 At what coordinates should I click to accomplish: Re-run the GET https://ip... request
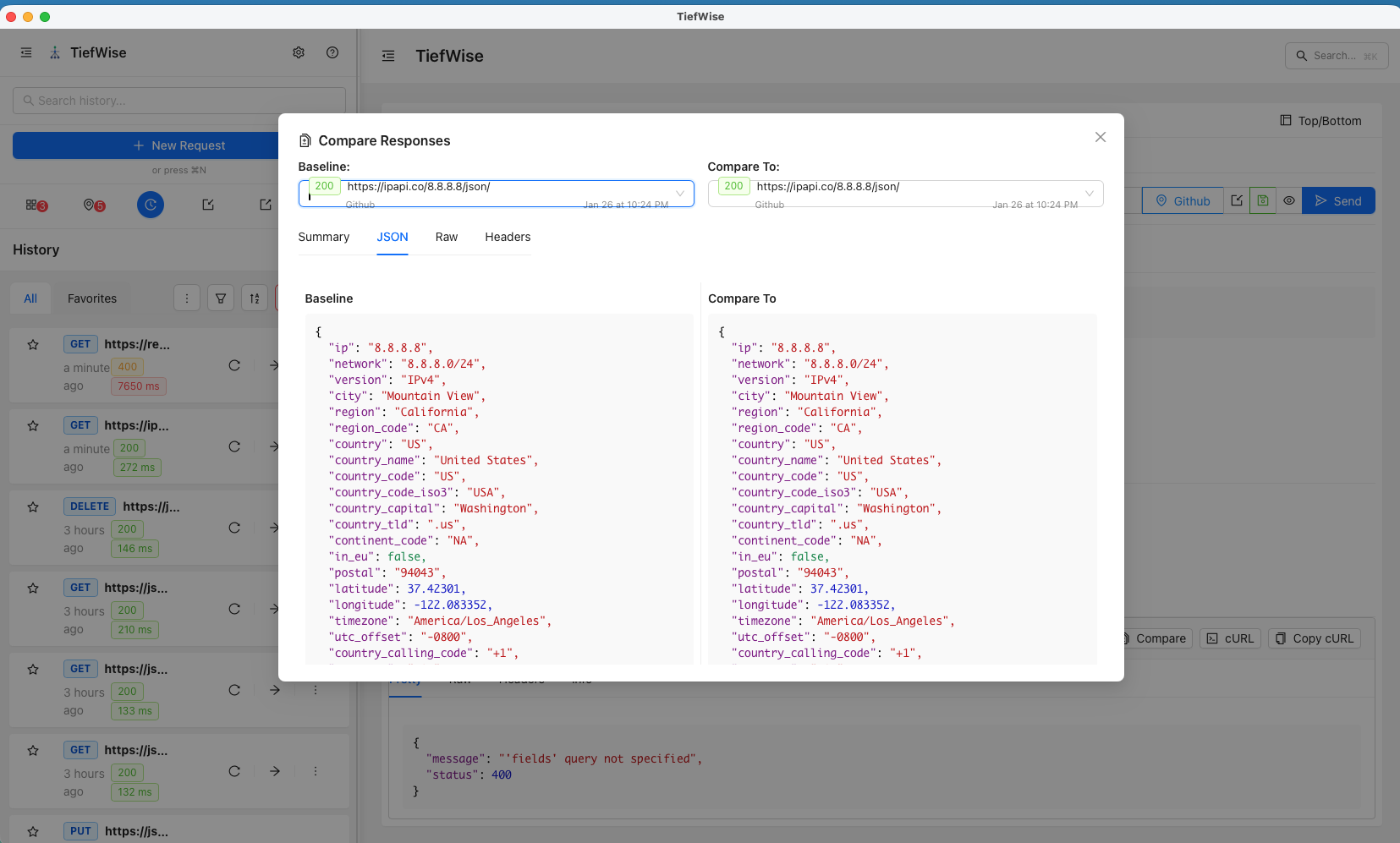click(234, 446)
